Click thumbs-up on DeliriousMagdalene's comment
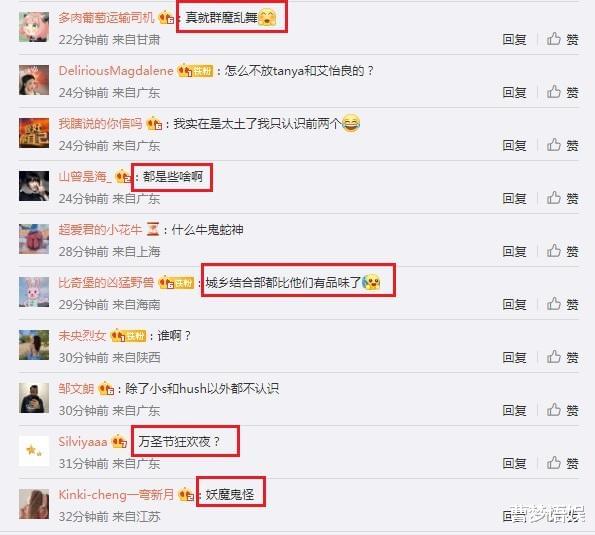The image size is (595, 535). click(x=562, y=92)
